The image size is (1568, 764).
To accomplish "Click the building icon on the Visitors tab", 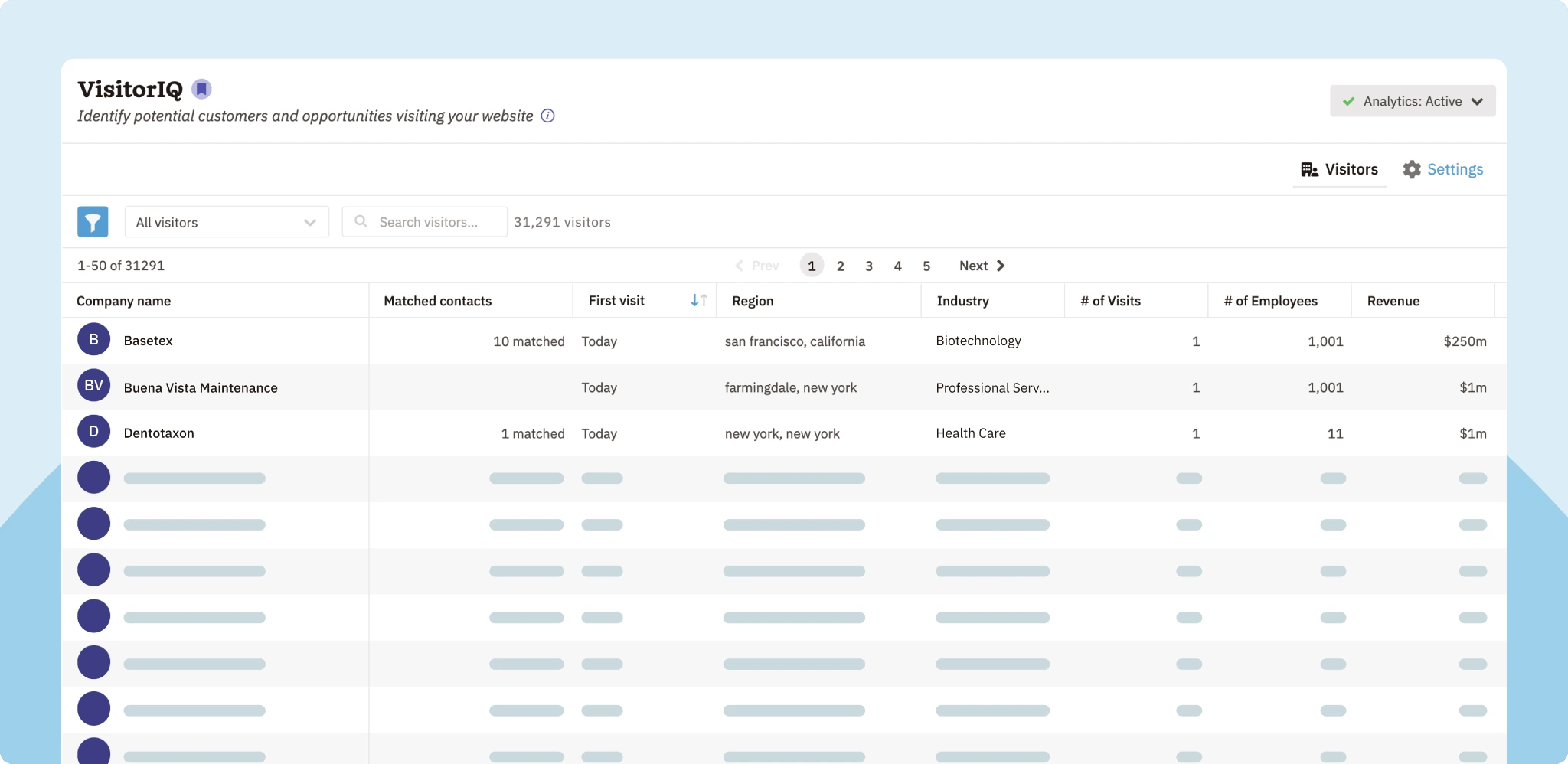I will tap(1308, 169).
